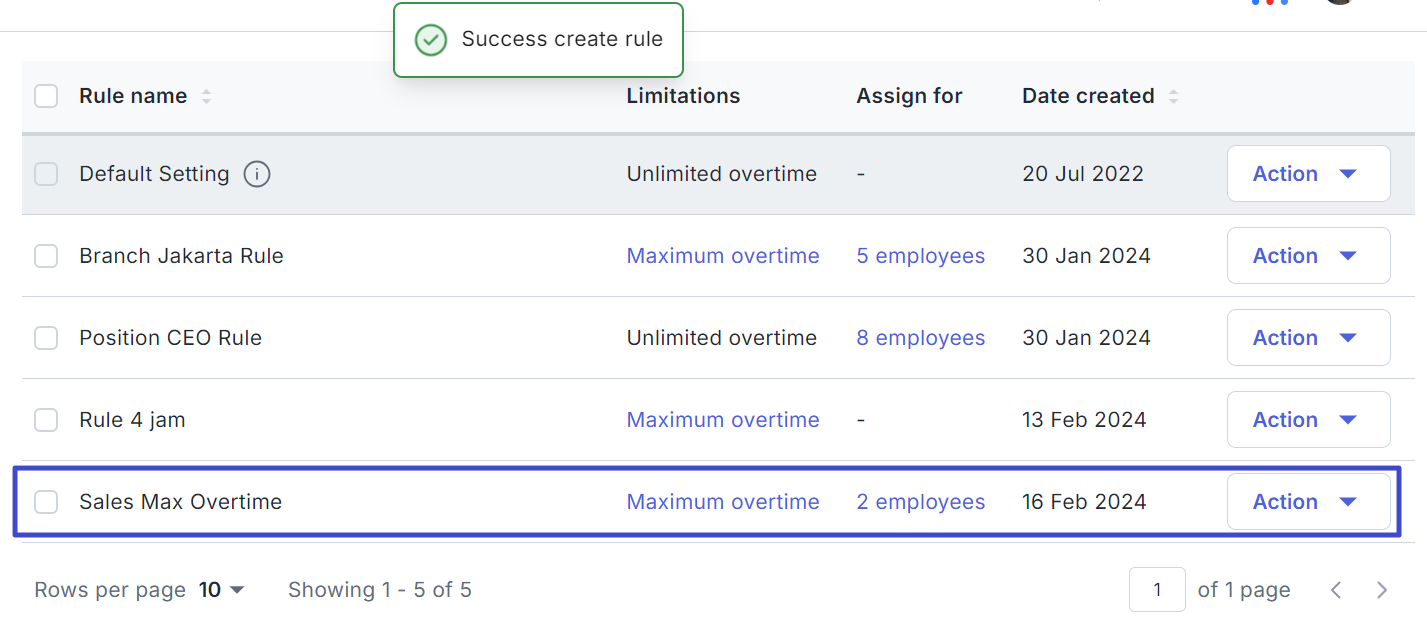The image size is (1427, 631).
Task: Select the header select-all checkbox
Action: pos(46,96)
